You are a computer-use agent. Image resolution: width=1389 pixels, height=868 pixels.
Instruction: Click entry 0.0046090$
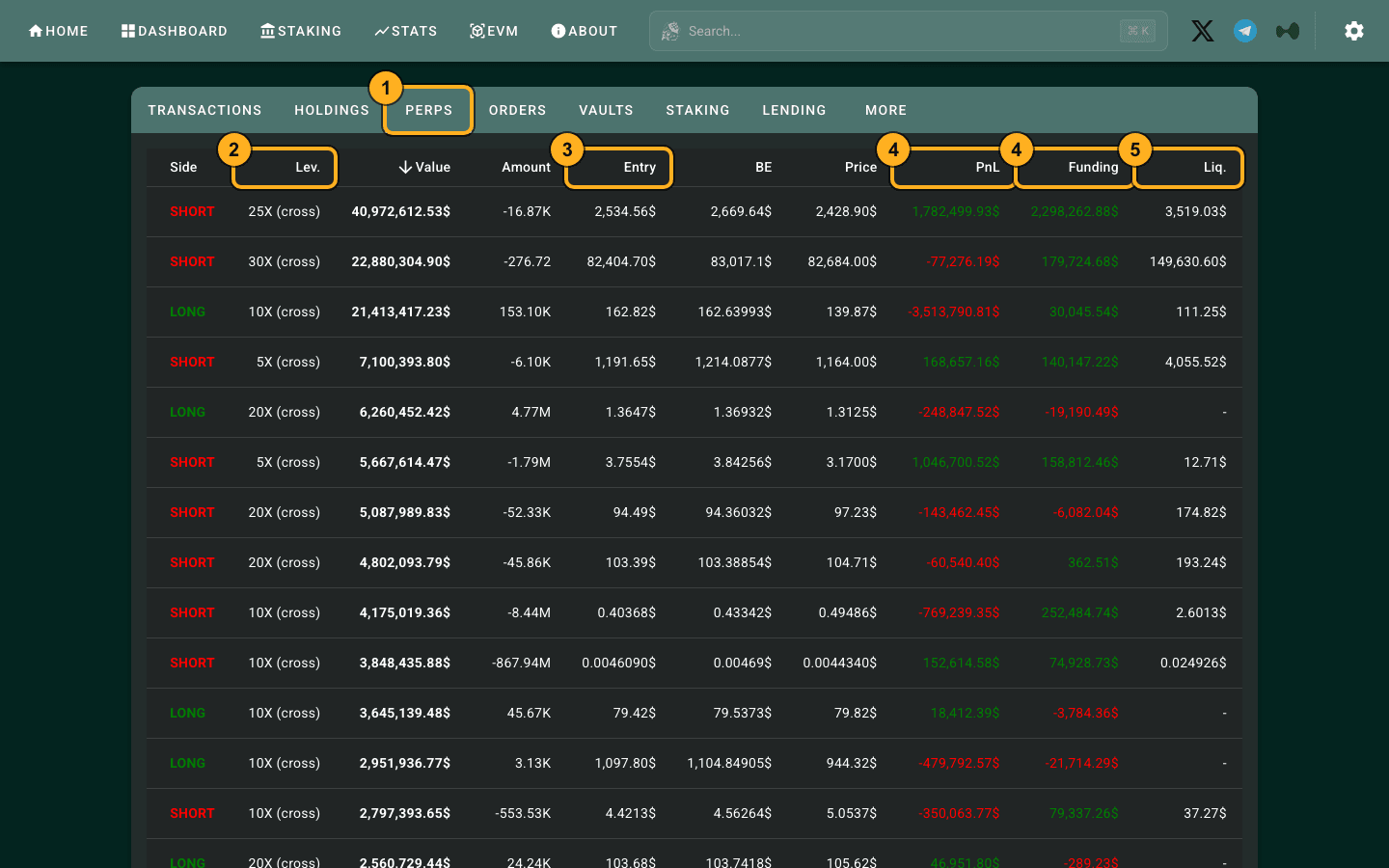[618, 663]
